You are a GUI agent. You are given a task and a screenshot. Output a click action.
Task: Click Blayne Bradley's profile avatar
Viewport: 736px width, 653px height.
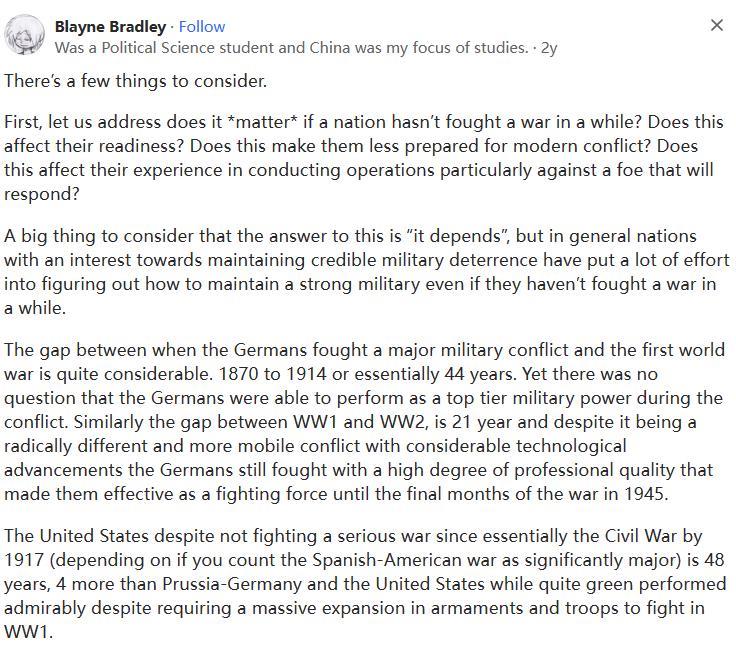click(x=24, y=36)
